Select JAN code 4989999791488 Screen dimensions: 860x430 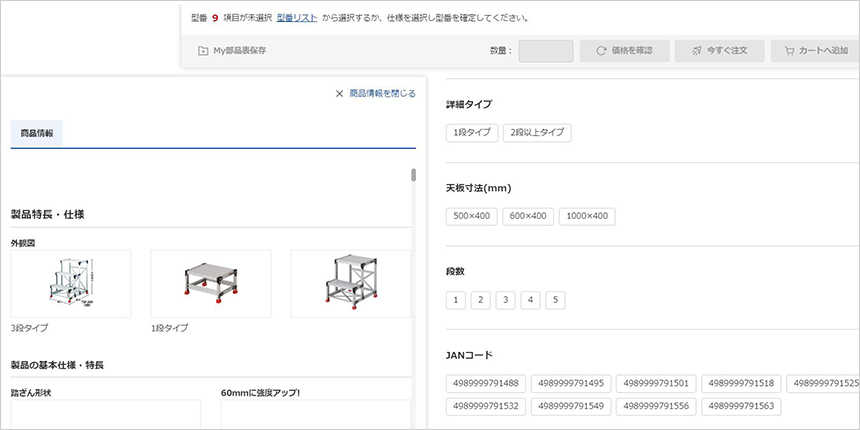pos(486,384)
